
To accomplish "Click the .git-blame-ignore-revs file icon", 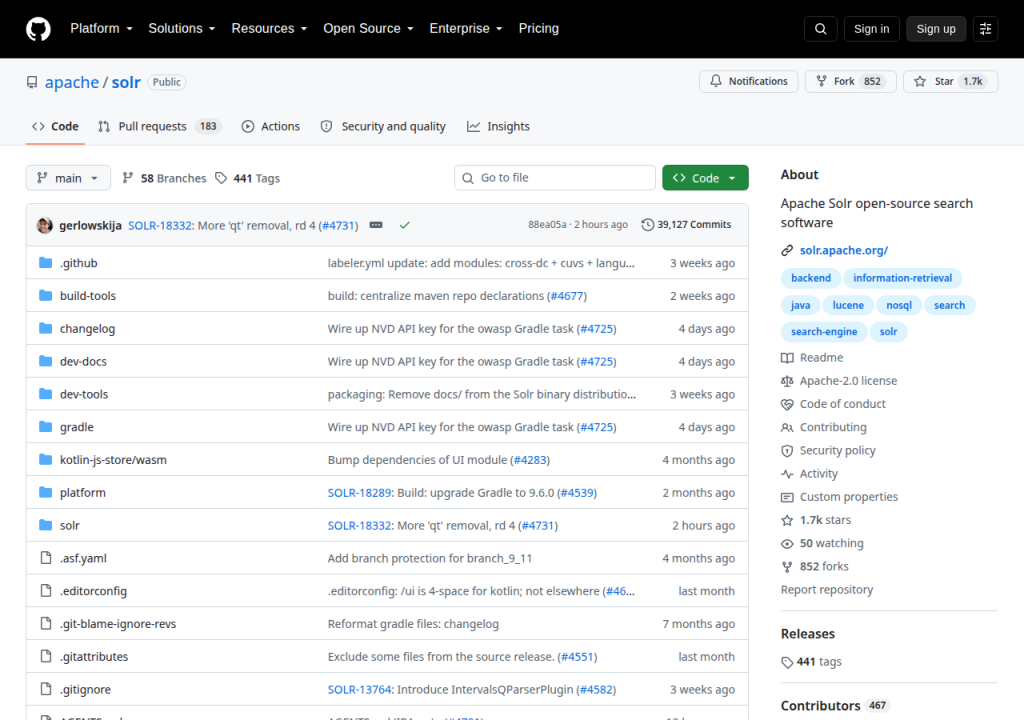I will pos(46,623).
